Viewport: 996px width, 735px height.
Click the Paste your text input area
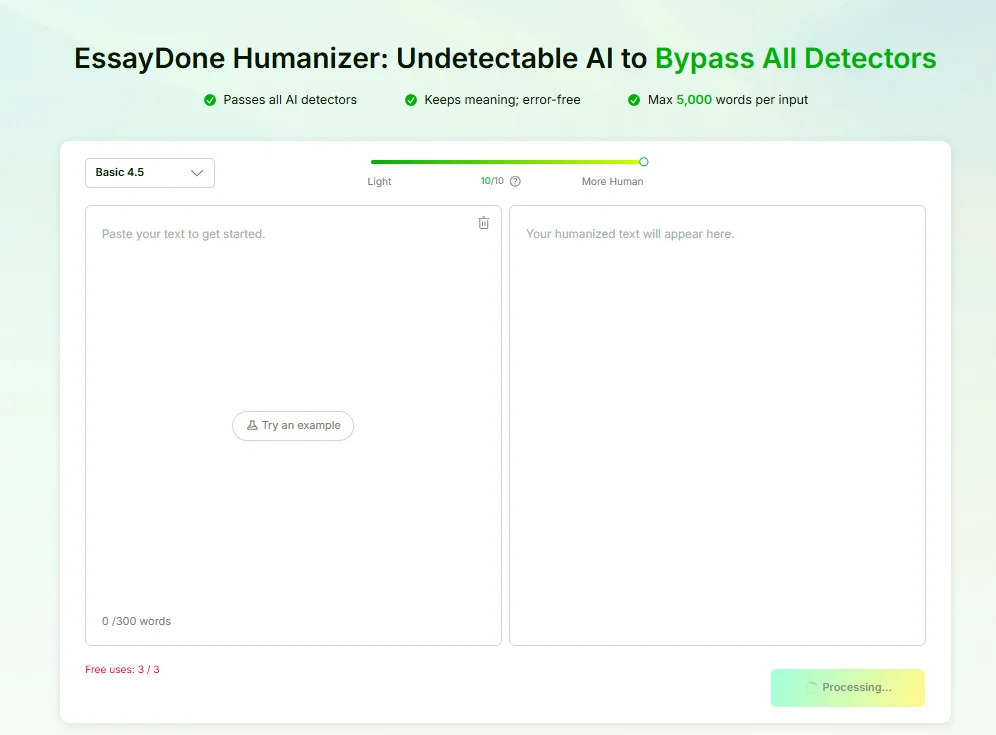[293, 425]
